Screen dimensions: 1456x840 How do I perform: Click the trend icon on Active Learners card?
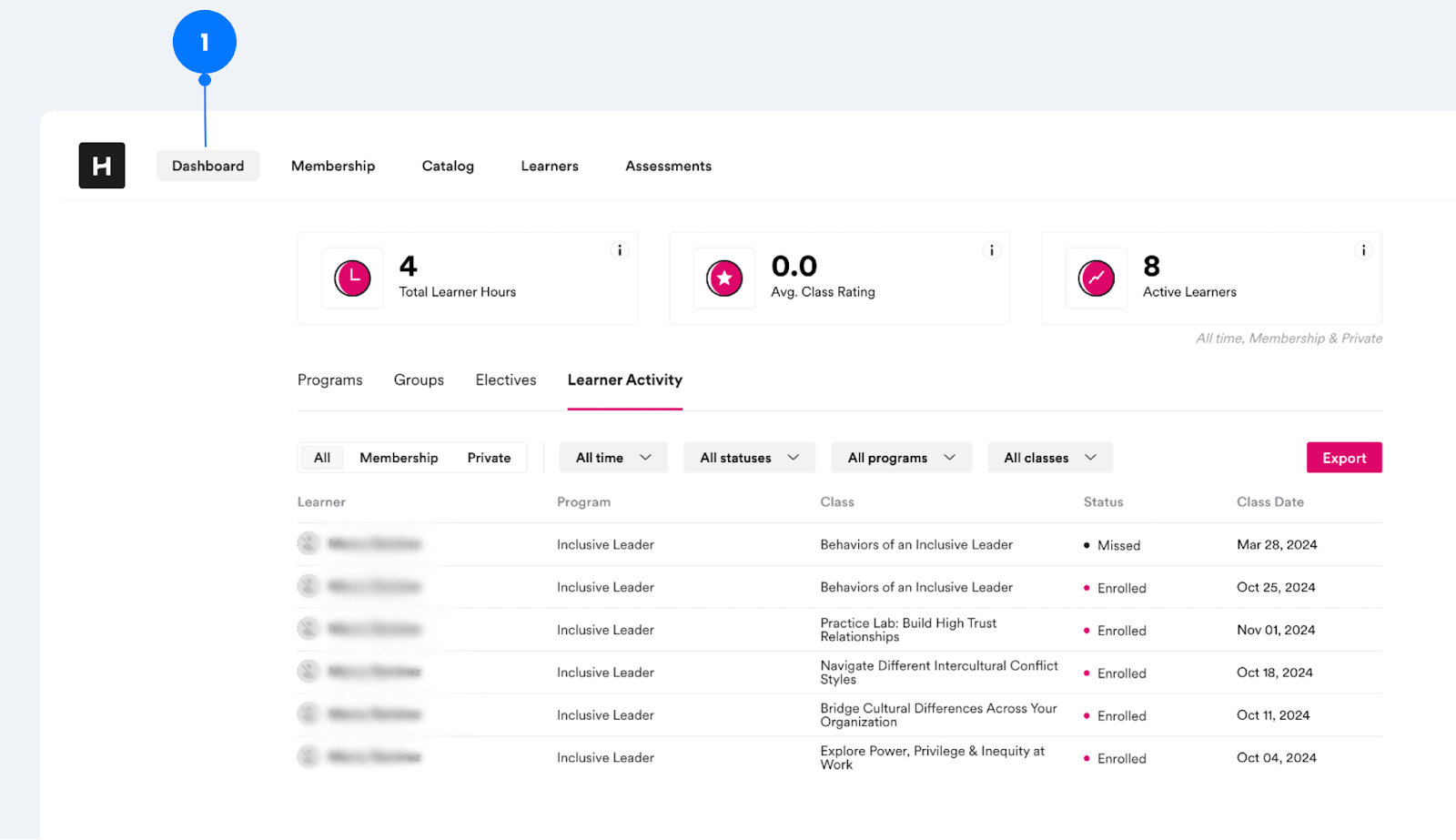pos(1097,278)
